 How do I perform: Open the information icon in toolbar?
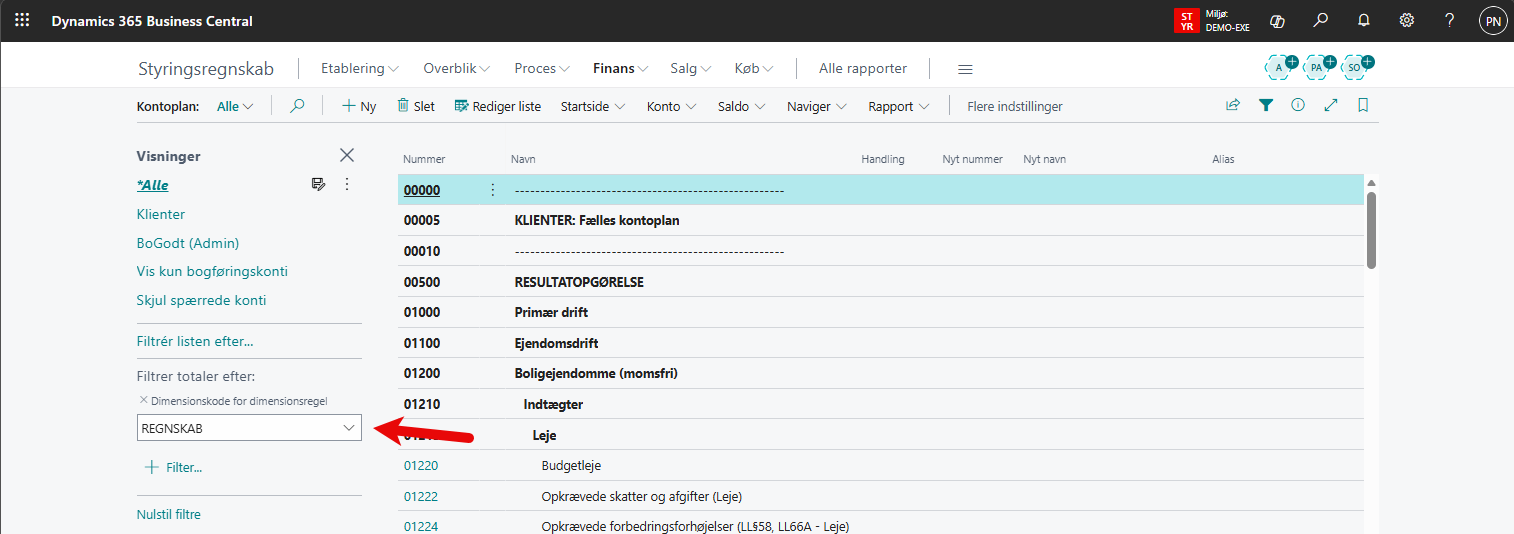tap(1298, 105)
